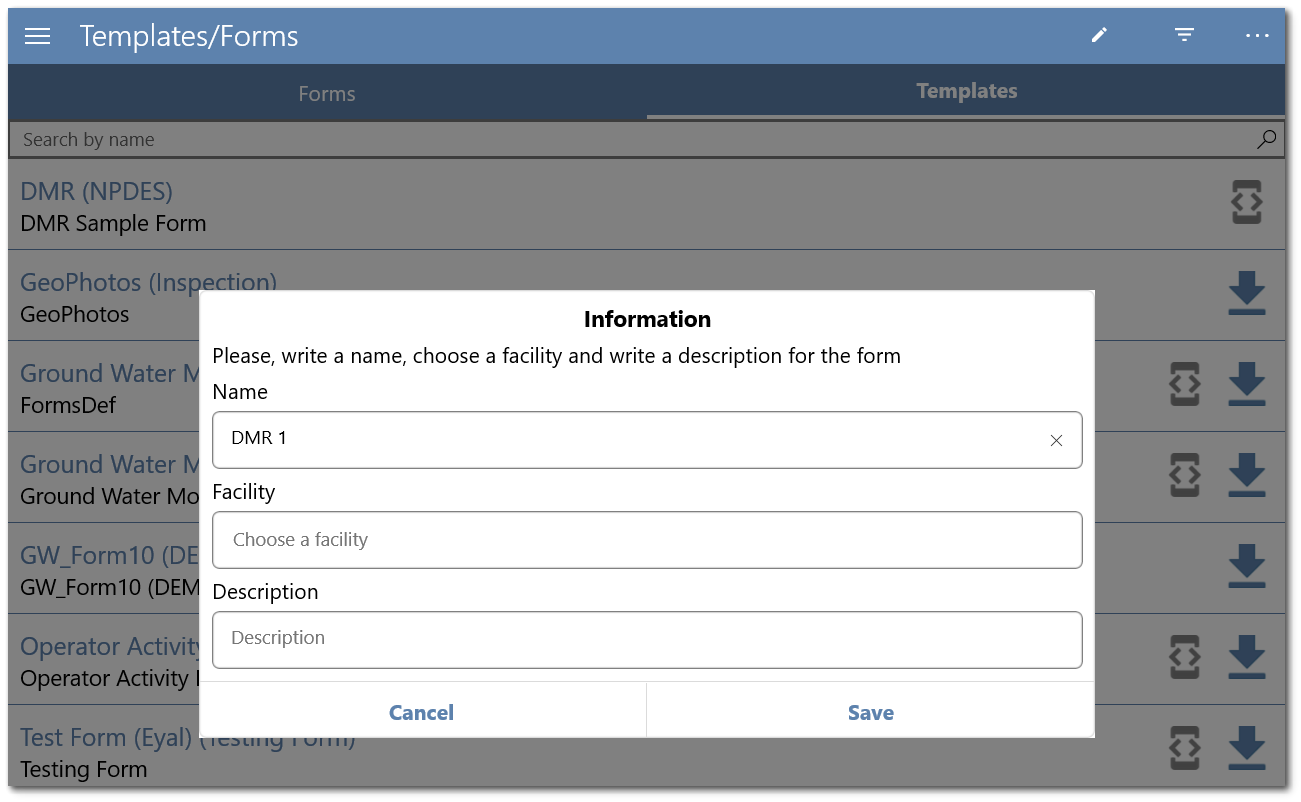Click the search magnifier icon
This screenshot has height=802, width=1301.
tap(1267, 139)
